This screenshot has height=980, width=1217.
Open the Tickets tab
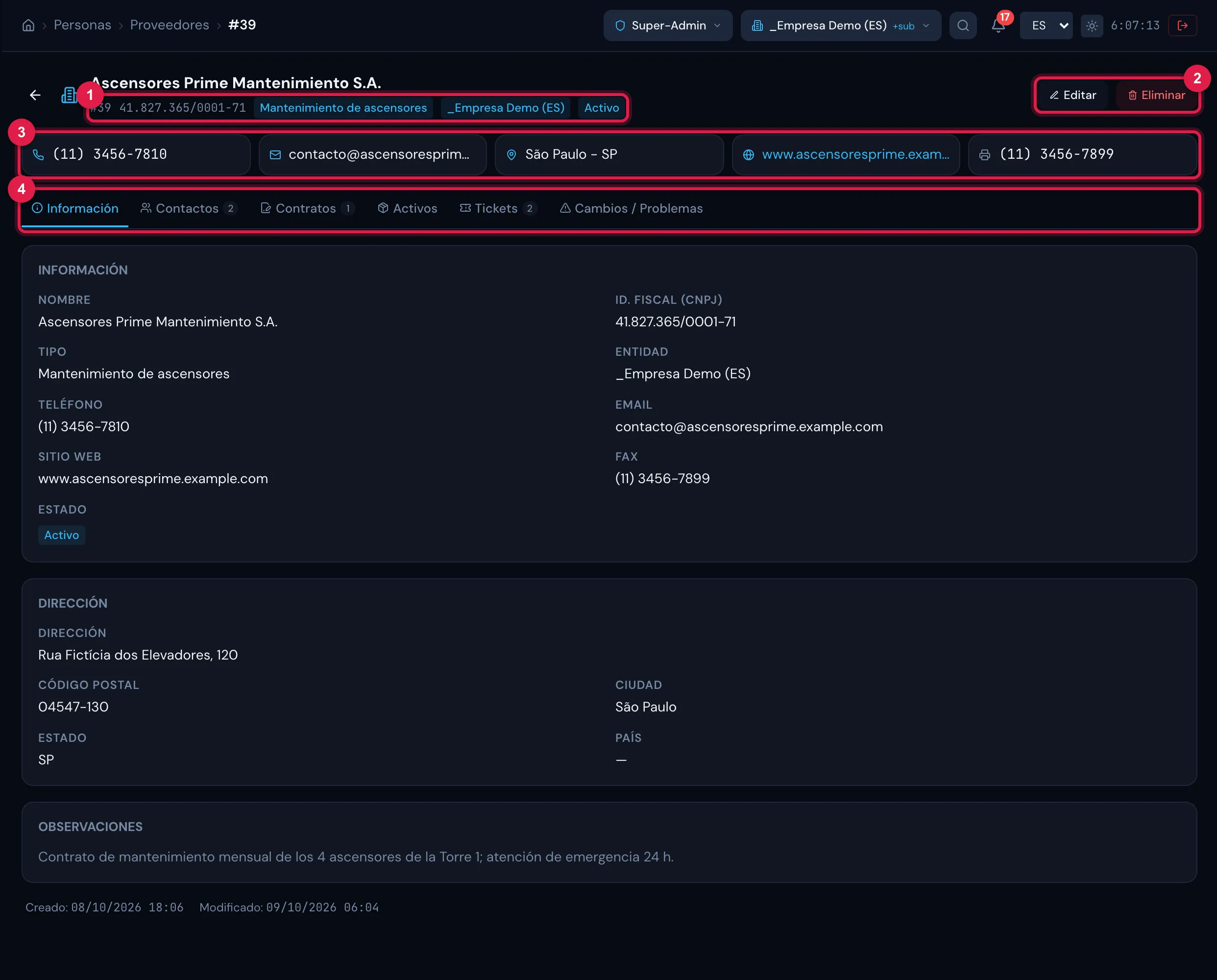[498, 208]
